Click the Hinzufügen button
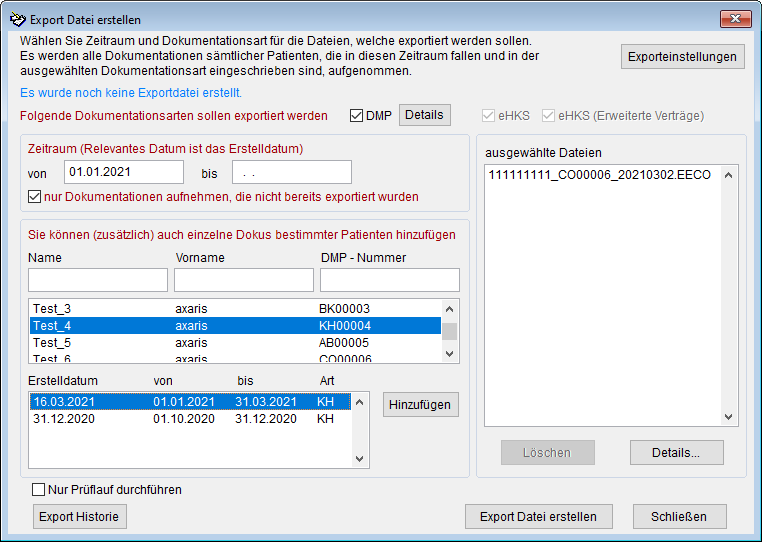 pos(421,405)
